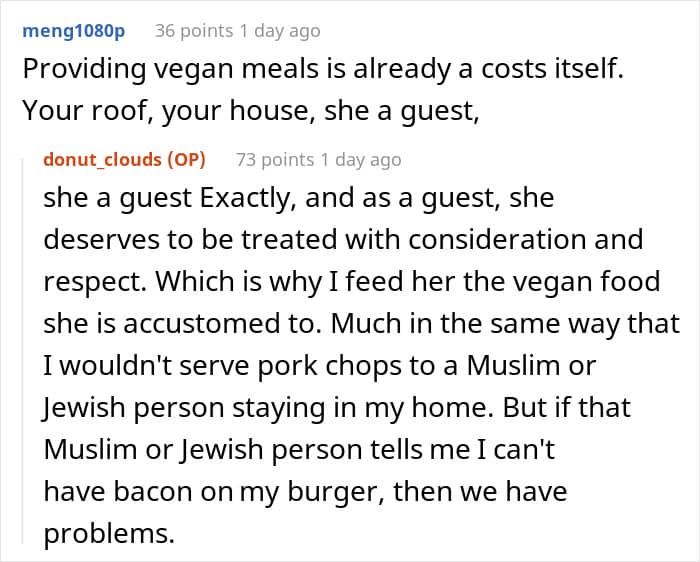This screenshot has width=700, height=562.
Task: Click the final word "problems."
Action: click(109, 533)
